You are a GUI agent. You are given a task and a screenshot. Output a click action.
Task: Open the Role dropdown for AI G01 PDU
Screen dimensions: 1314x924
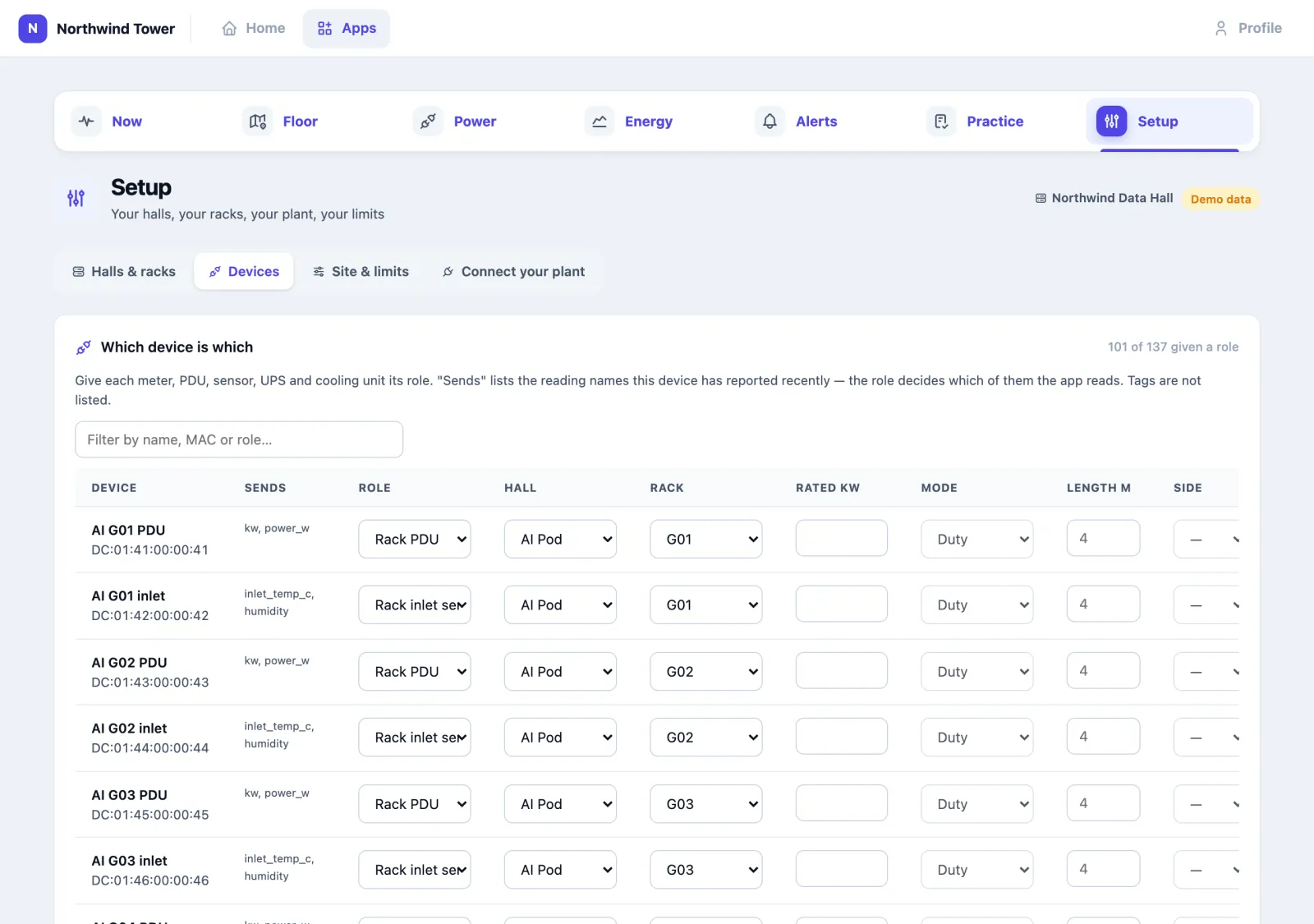coord(415,539)
